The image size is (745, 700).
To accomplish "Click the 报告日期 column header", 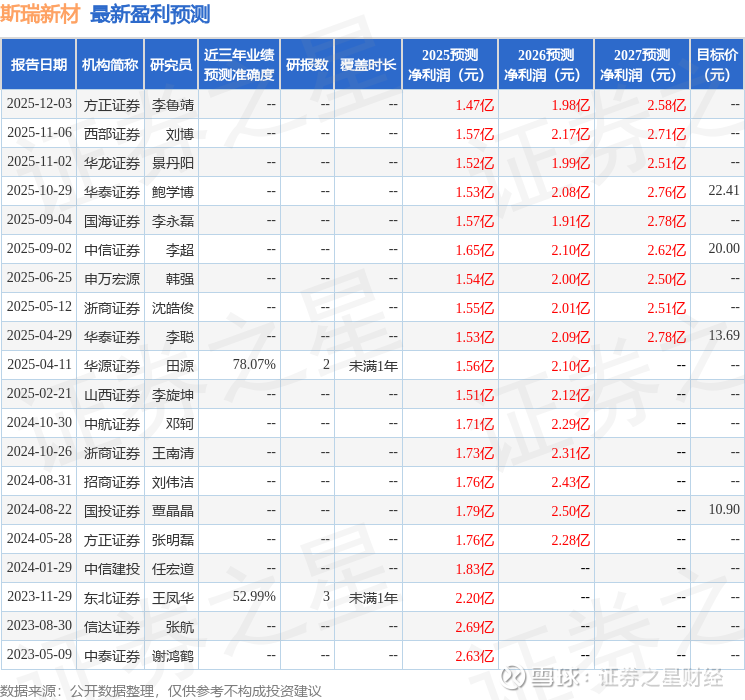I will coord(38,65).
